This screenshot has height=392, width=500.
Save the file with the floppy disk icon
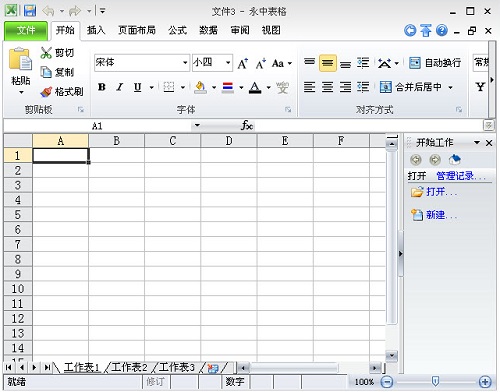(29, 11)
